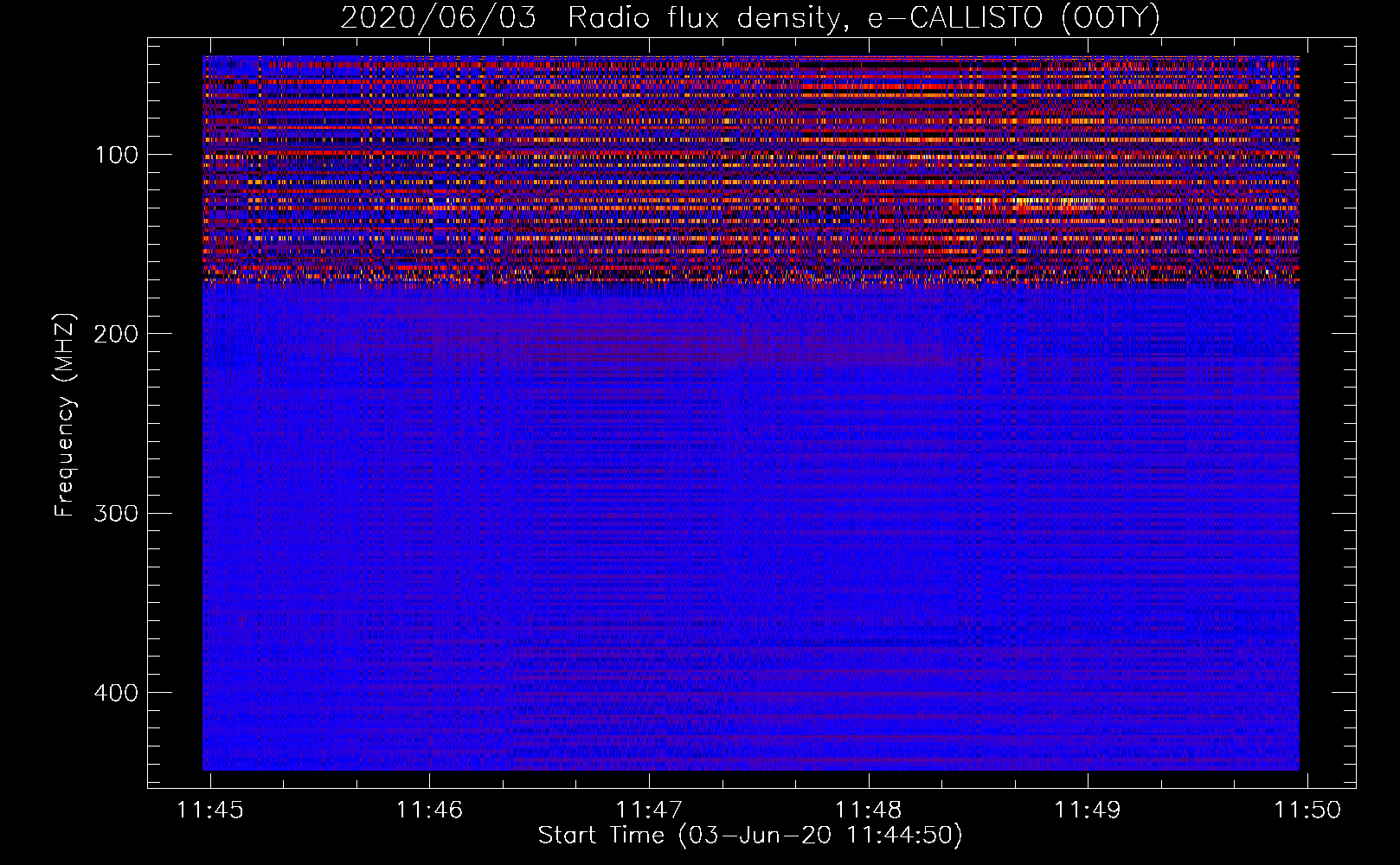Click the 11:48 time tick label
1400x865 pixels.
pos(868,810)
